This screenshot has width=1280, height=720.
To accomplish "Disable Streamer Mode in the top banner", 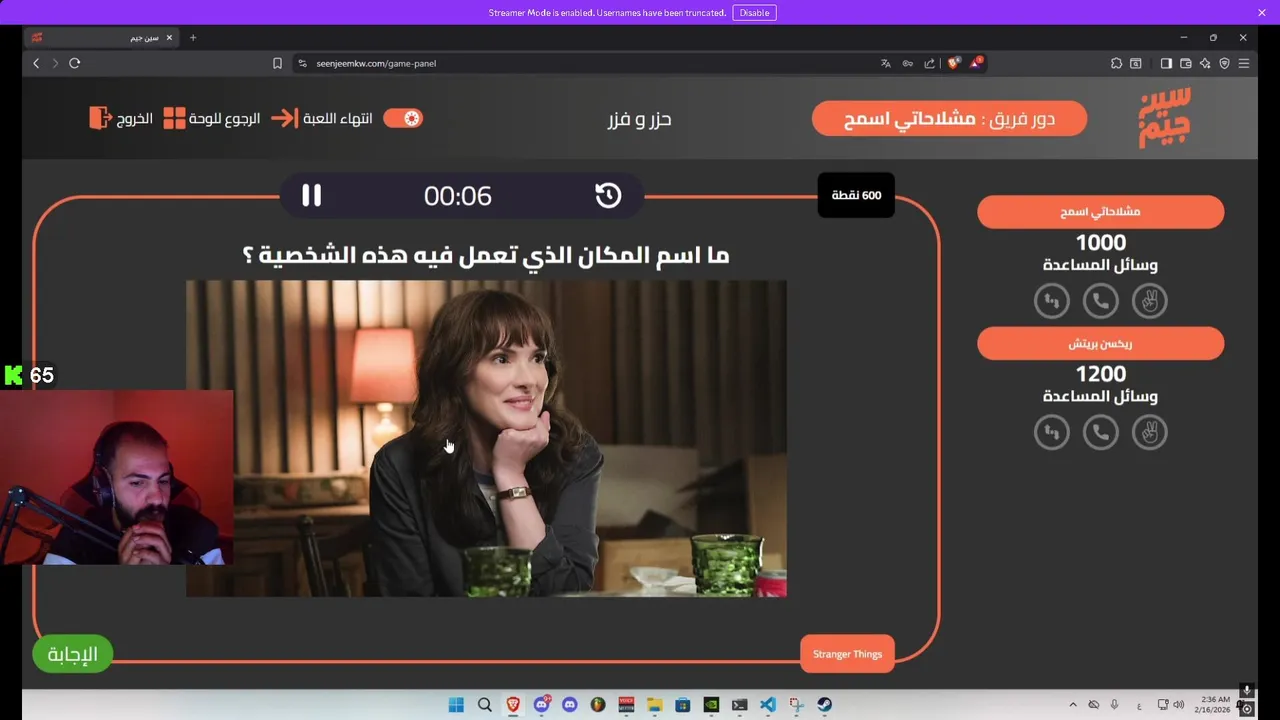I will (x=754, y=12).
